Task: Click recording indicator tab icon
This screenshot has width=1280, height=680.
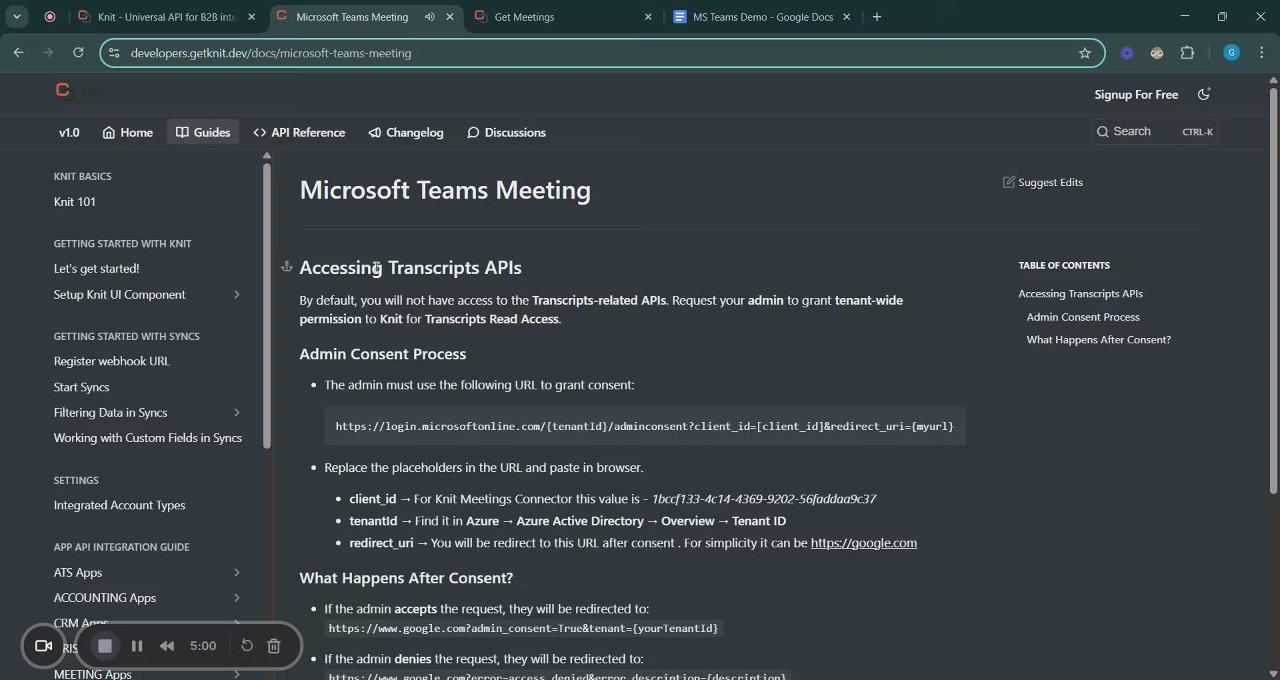Action: coord(50,17)
